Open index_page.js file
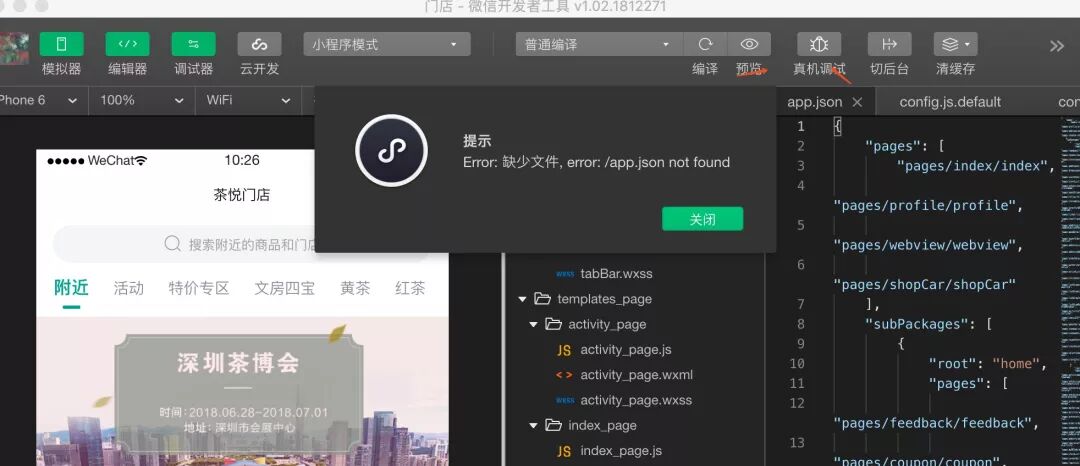This screenshot has width=1080, height=466. coord(621,451)
